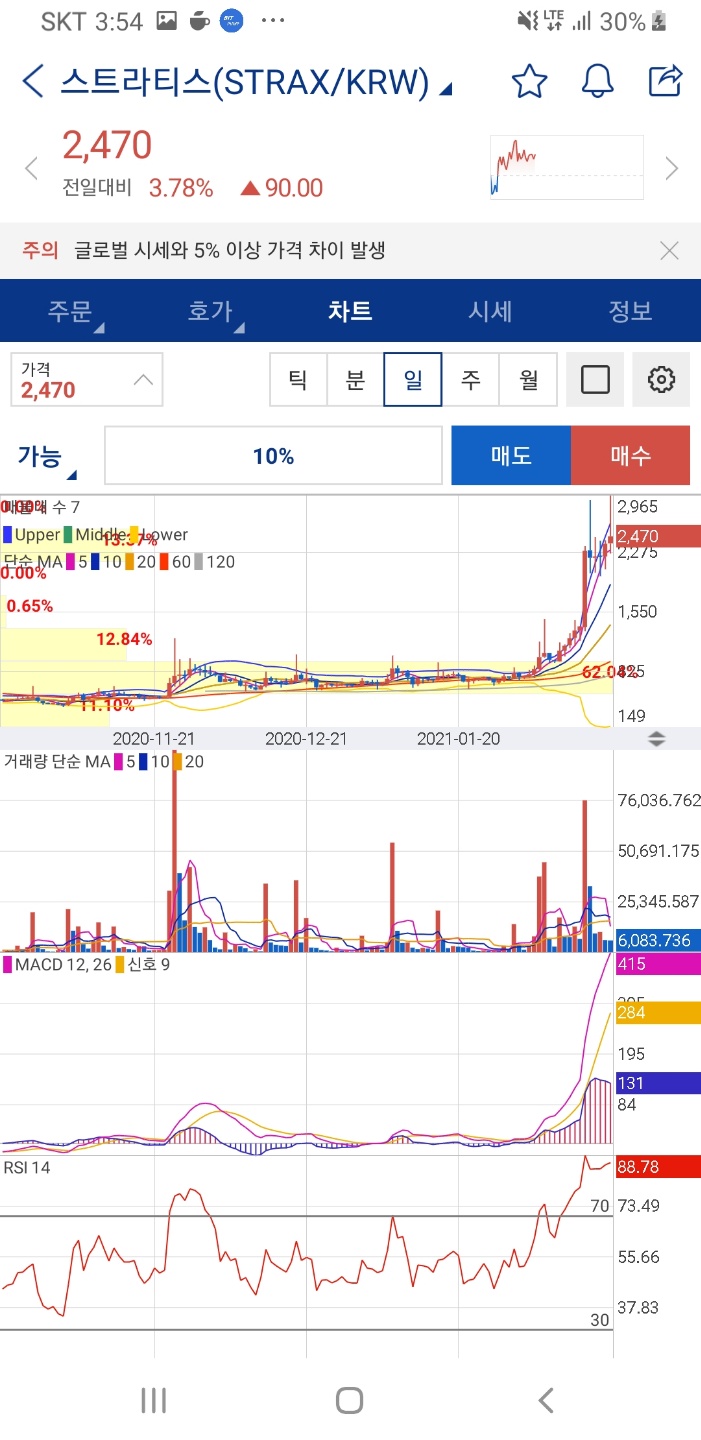Show the next coin with right chevron
The width and height of the screenshot is (701, 1440).
point(672,168)
